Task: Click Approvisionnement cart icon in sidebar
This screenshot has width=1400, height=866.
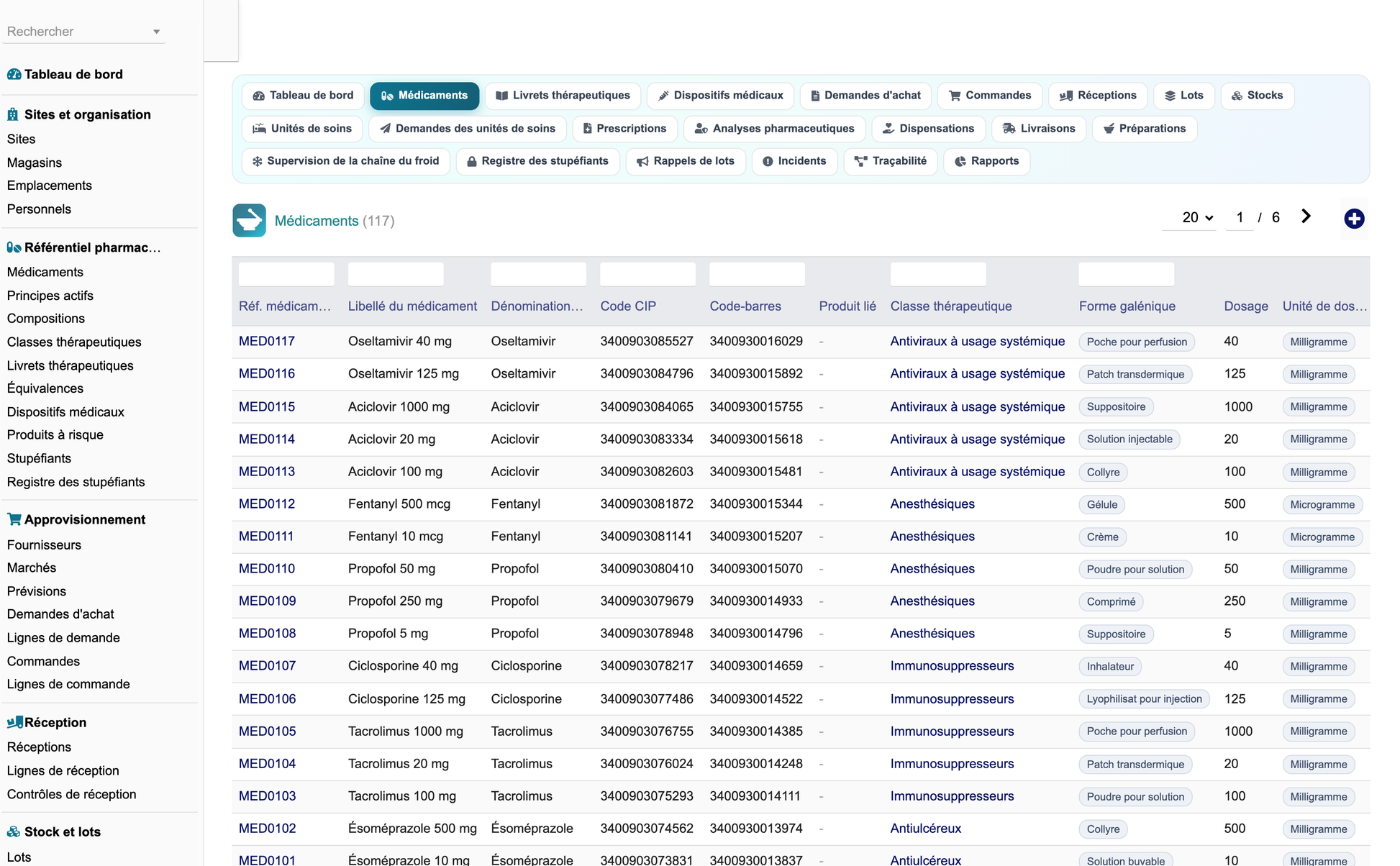Action: (x=14, y=519)
